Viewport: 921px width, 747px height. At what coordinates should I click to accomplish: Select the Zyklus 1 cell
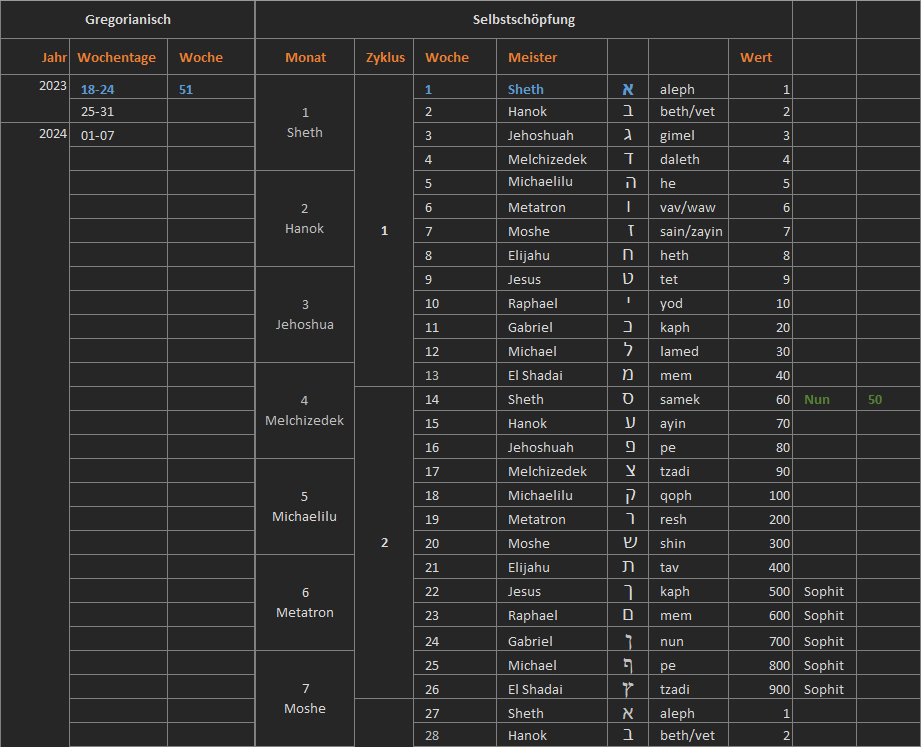tap(384, 230)
